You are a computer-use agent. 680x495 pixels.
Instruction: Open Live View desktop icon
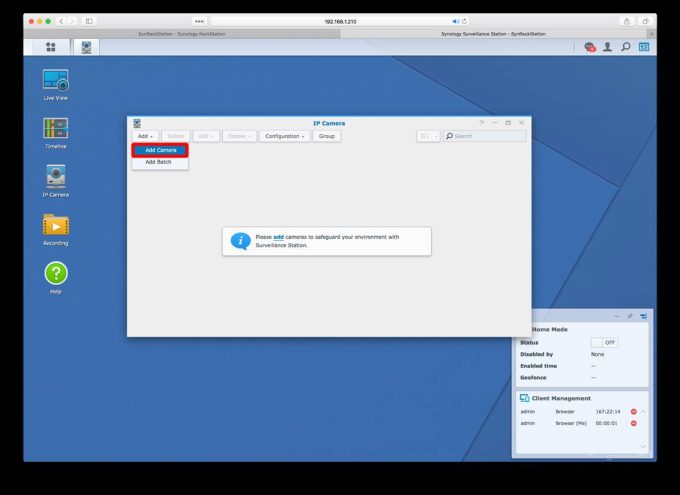click(55, 82)
